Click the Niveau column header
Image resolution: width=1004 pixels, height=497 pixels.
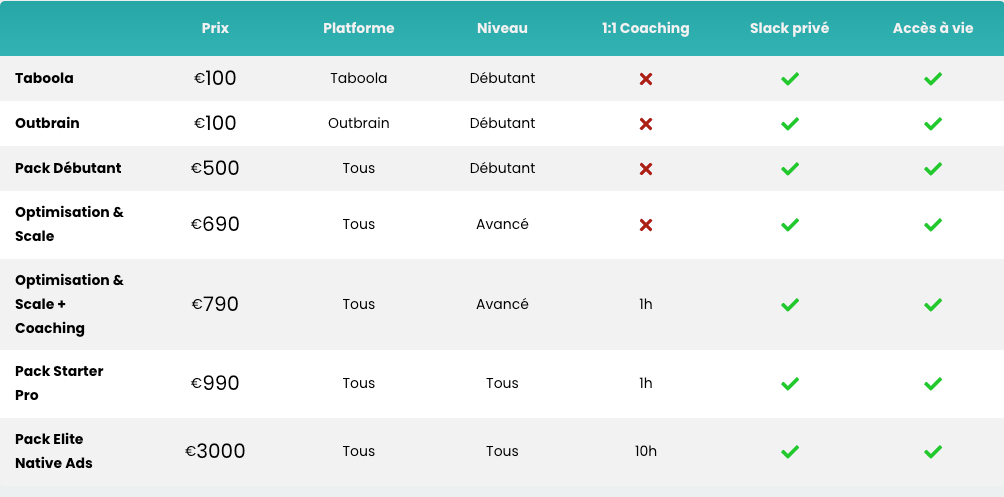pos(502,28)
